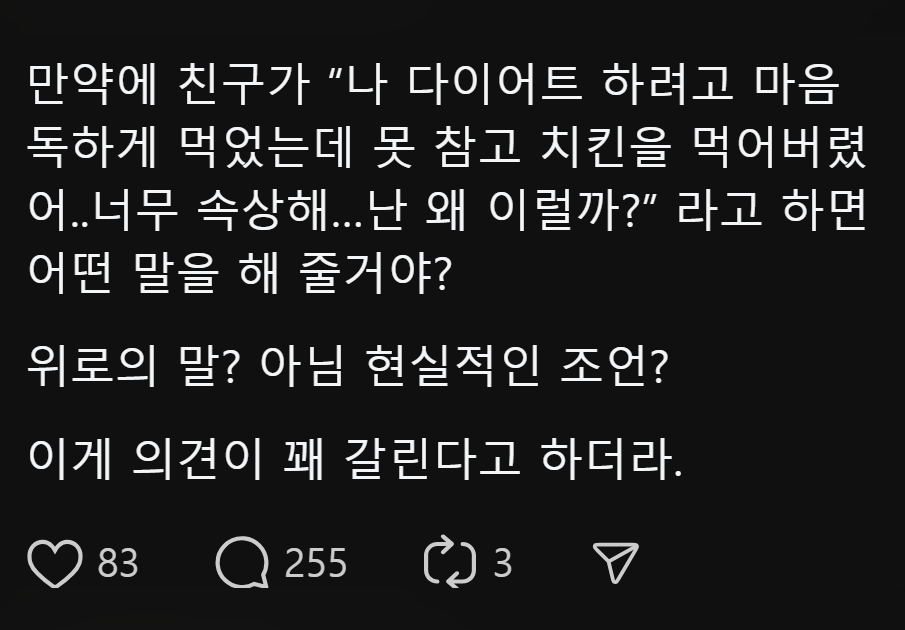Image resolution: width=905 pixels, height=630 pixels.
Task: Click the word "속상해" in the post
Action: click(x=262, y=210)
